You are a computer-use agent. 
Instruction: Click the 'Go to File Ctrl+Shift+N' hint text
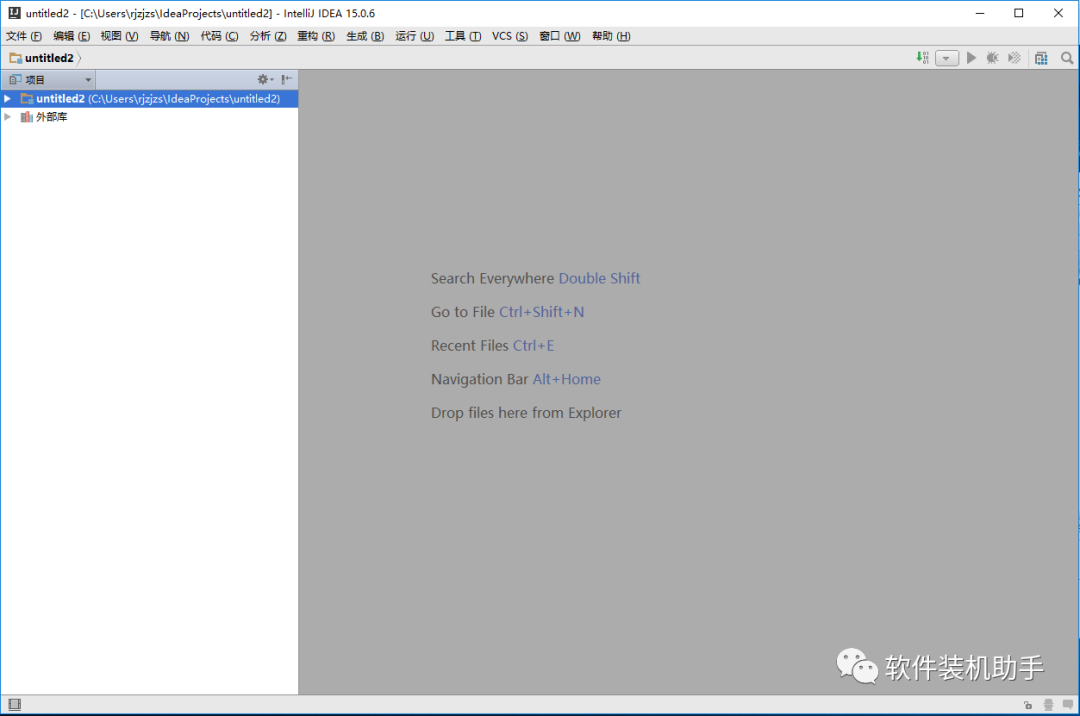[508, 312]
